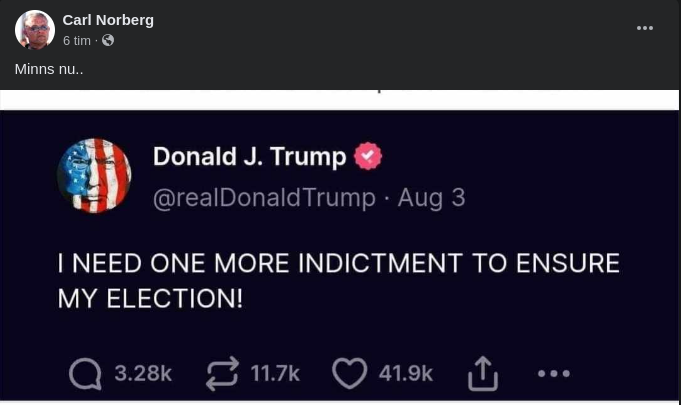Viewport: 681px width, 405px height.
Task: Click the Minns nu.. post caption
Action: click(49, 69)
